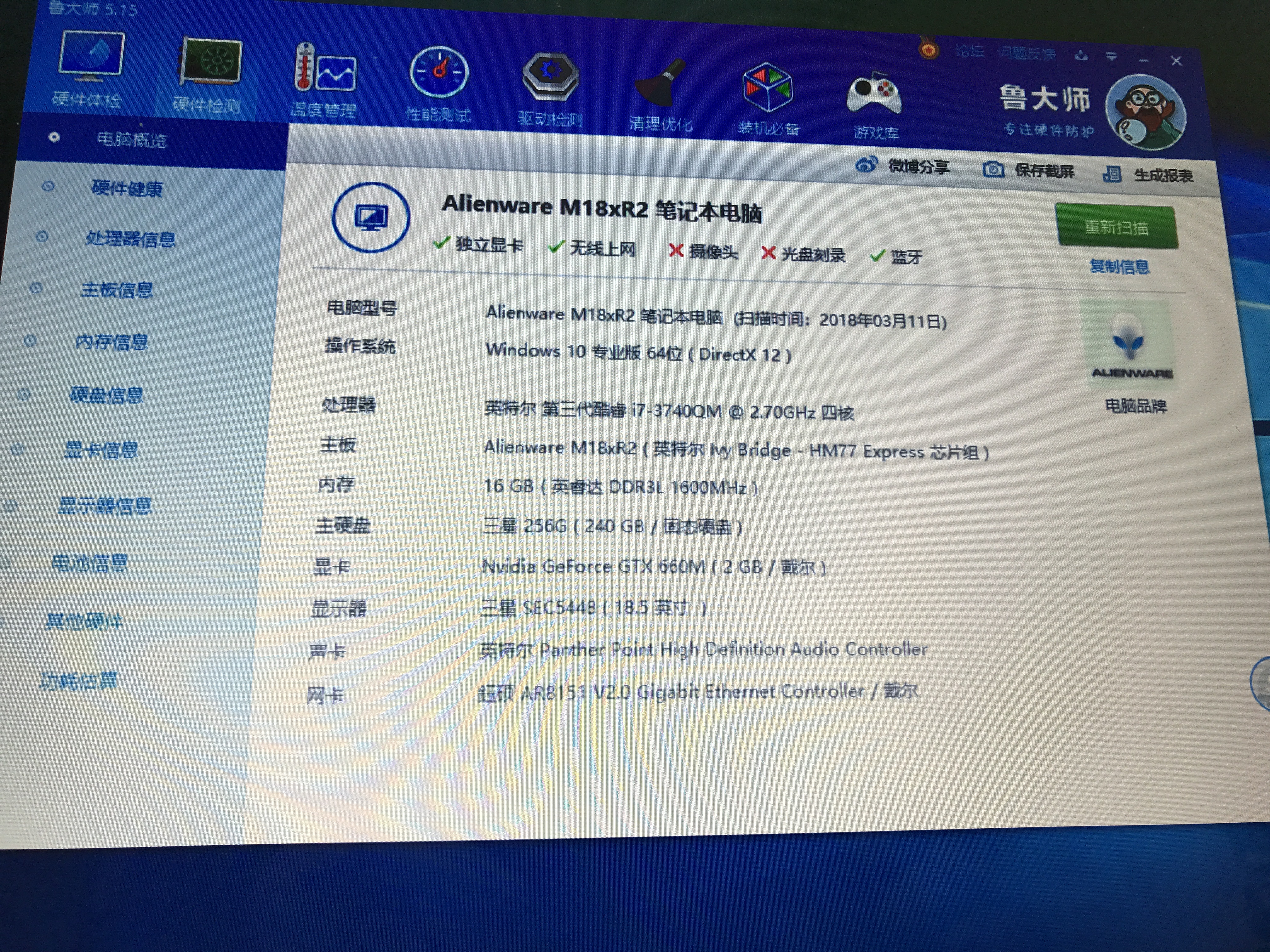The height and width of the screenshot is (952, 1270).
Task: Click 微博分享 to share on Weibo
Action: click(x=918, y=167)
